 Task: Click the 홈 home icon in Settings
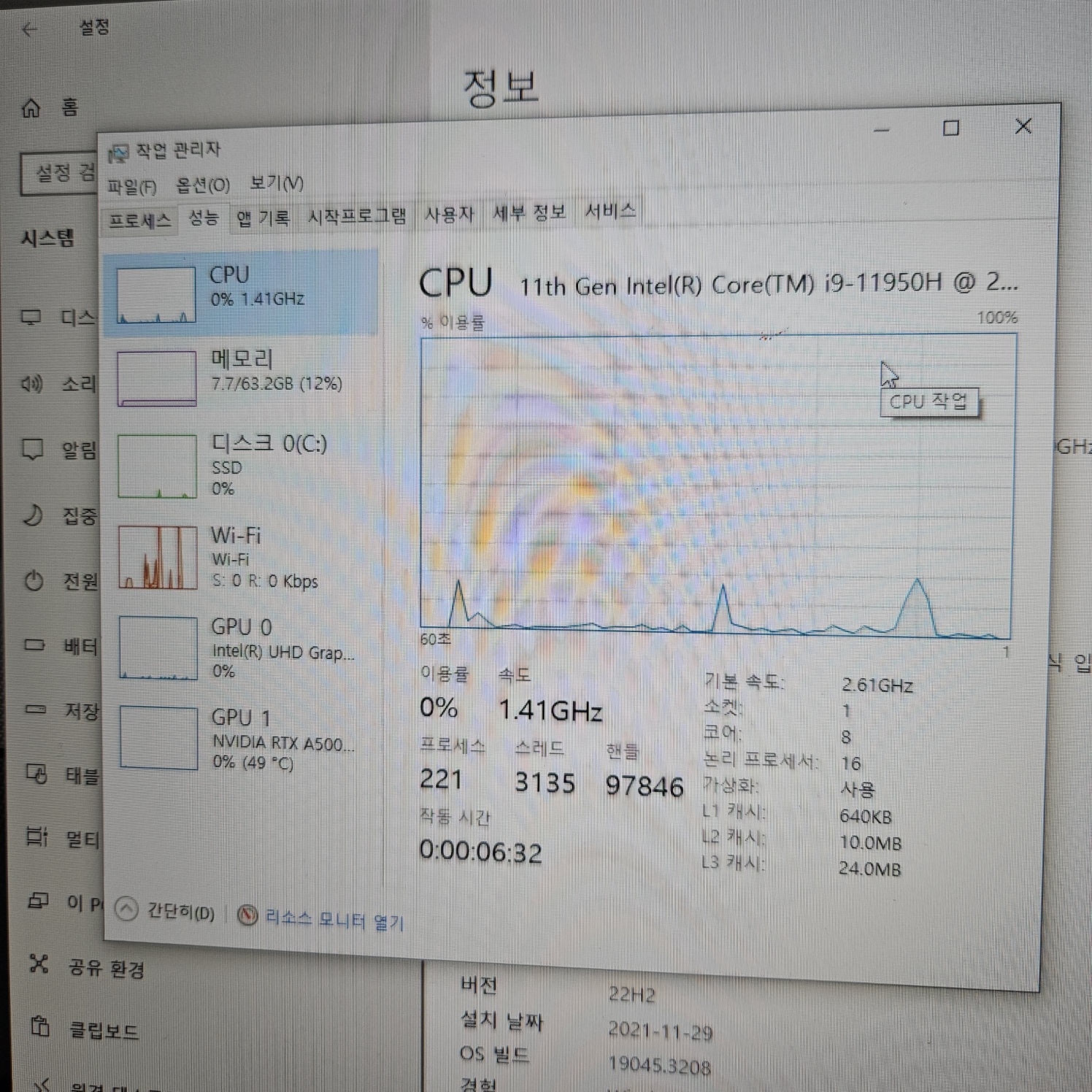[x=31, y=108]
